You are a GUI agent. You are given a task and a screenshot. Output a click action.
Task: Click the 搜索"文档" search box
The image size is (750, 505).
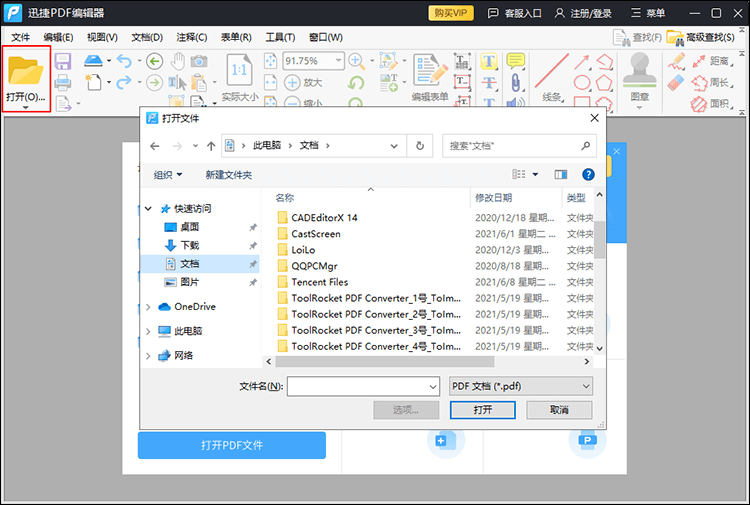pyautogui.click(x=519, y=146)
